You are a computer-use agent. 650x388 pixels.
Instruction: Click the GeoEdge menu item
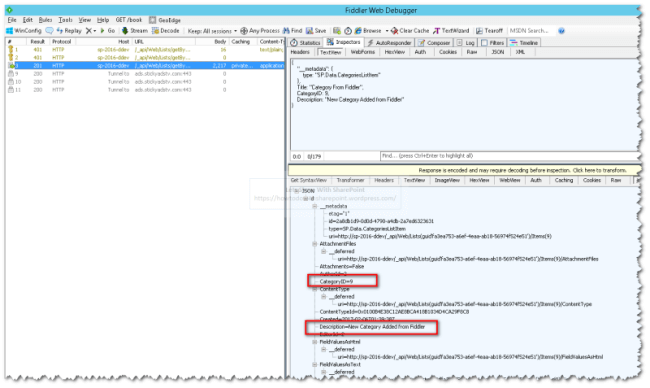click(165, 20)
